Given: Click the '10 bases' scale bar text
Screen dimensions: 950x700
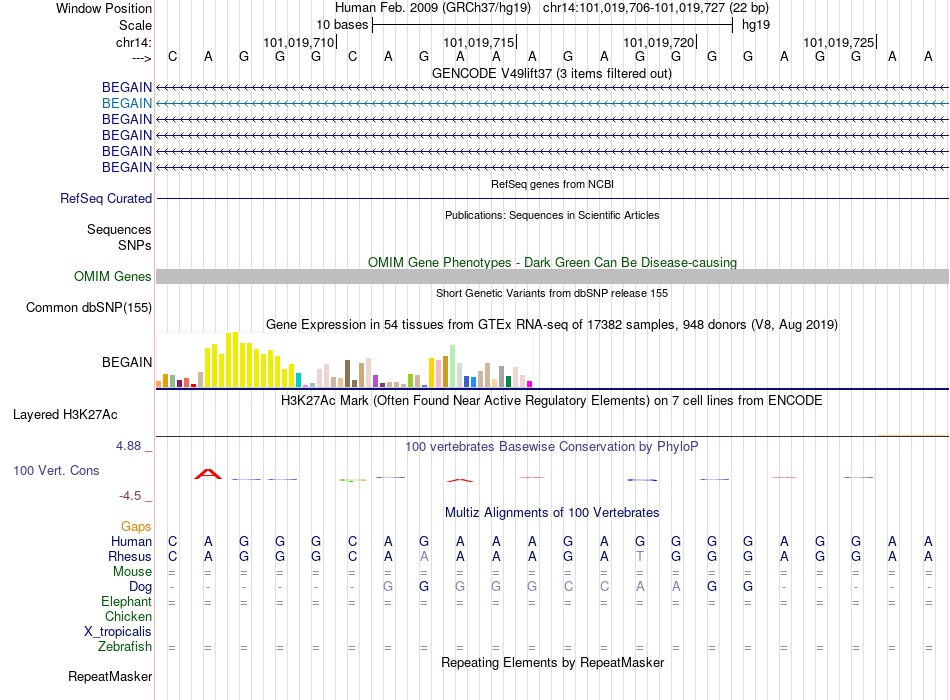Looking at the screenshot, I should pyautogui.click(x=342, y=25).
